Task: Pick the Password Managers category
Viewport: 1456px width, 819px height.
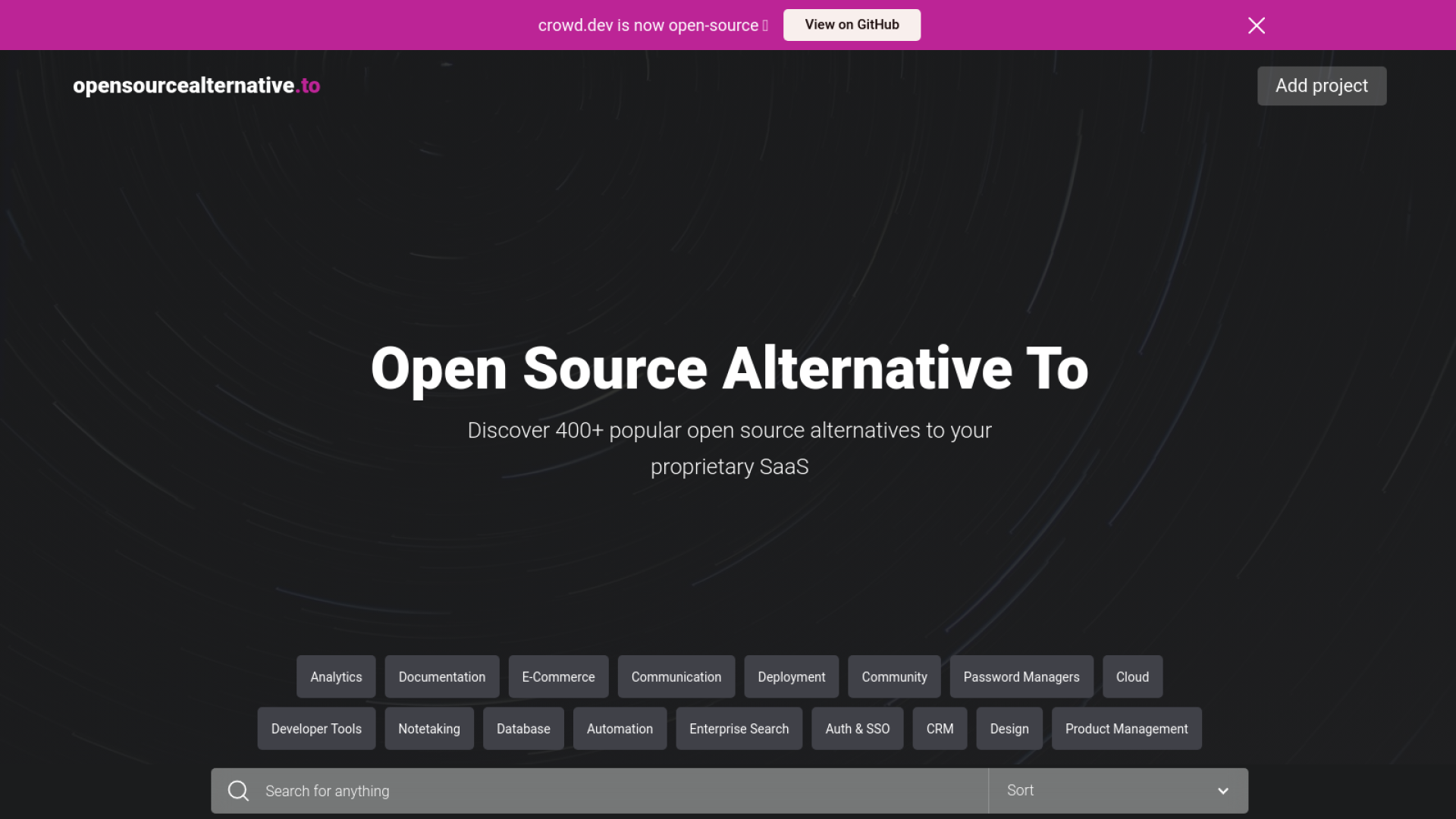Action: point(1021,676)
